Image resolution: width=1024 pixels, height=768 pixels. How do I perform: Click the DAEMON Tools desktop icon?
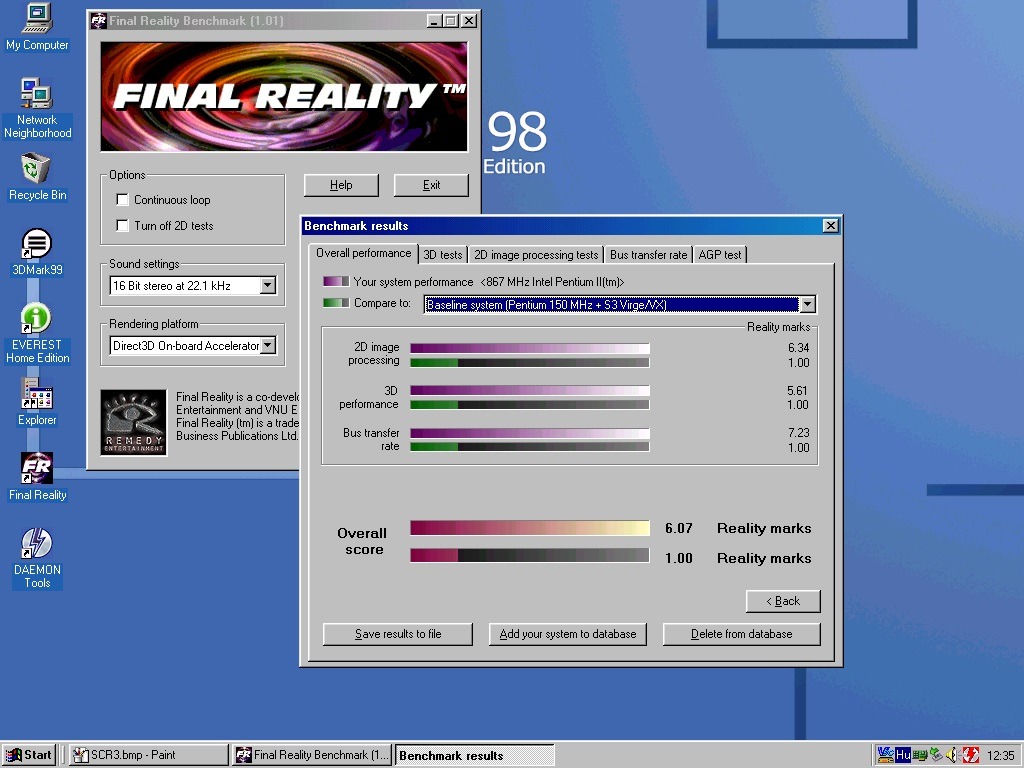[x=37, y=558]
